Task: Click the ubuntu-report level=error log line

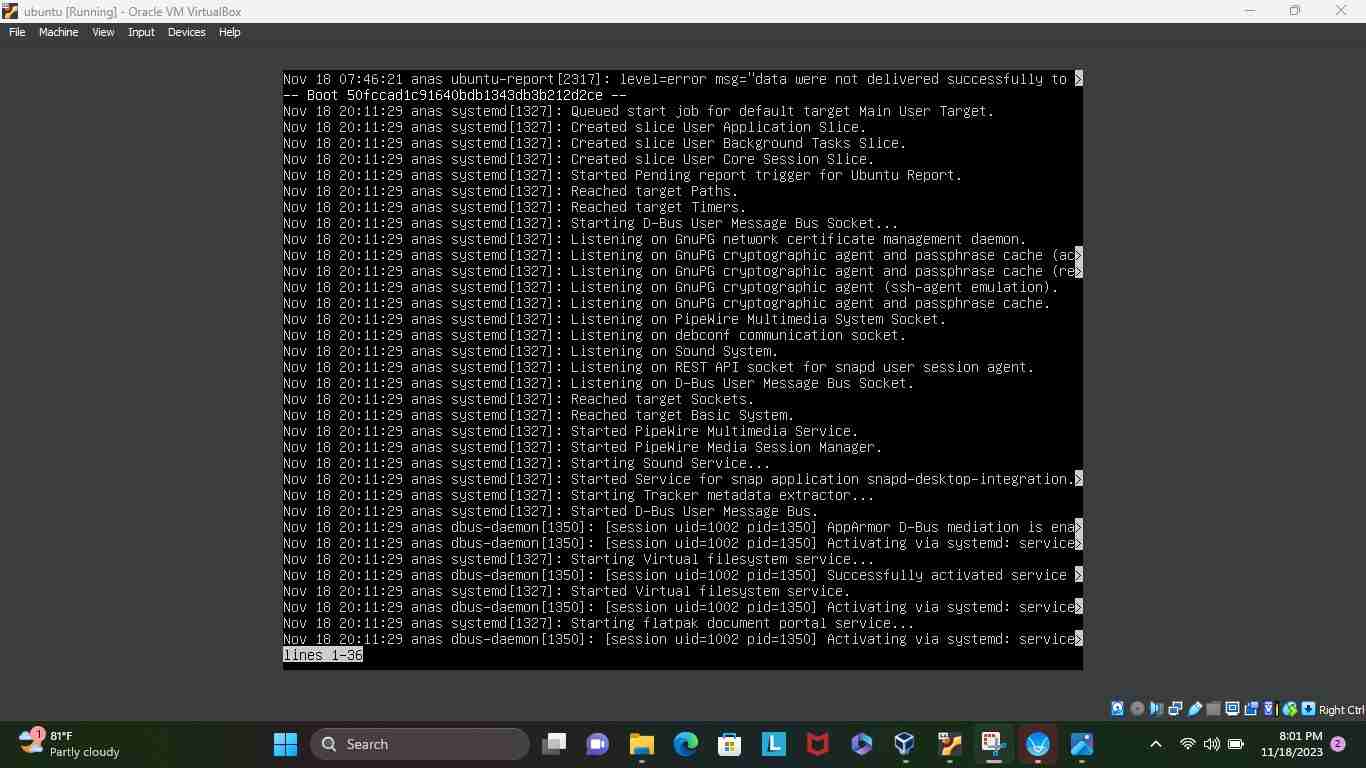Action: [683, 79]
